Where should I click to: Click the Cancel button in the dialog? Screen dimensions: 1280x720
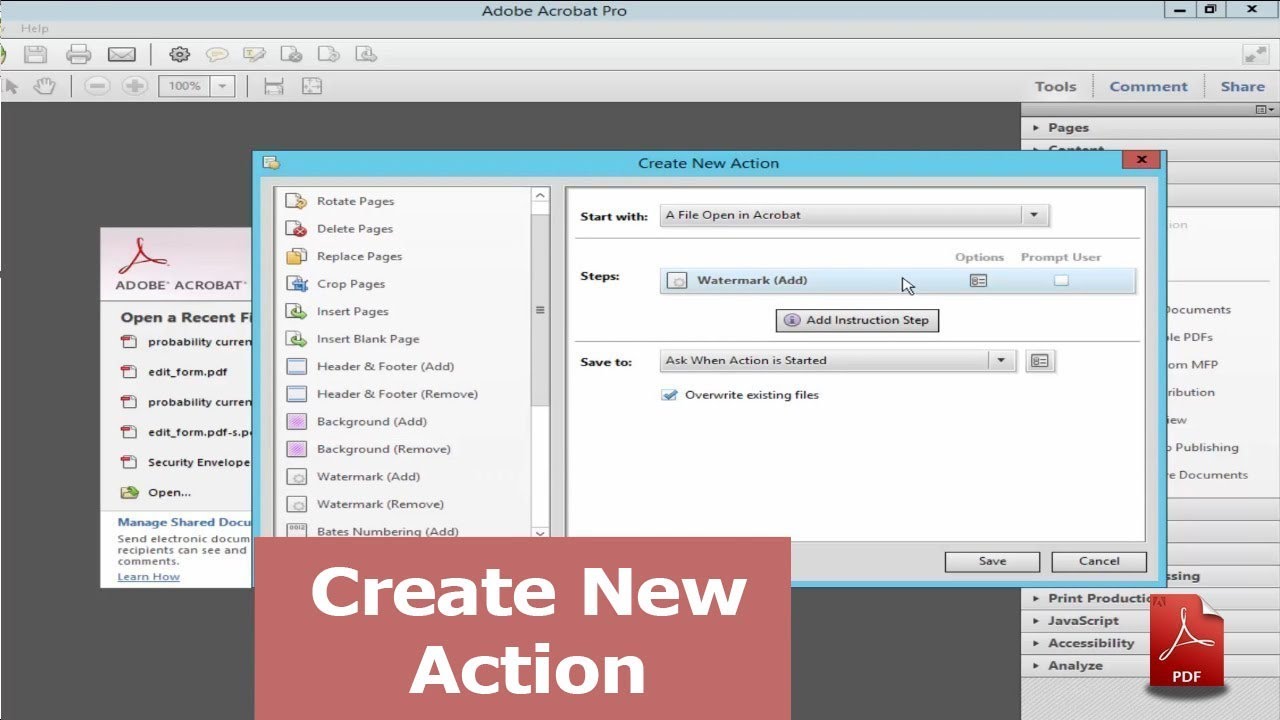(x=1099, y=561)
